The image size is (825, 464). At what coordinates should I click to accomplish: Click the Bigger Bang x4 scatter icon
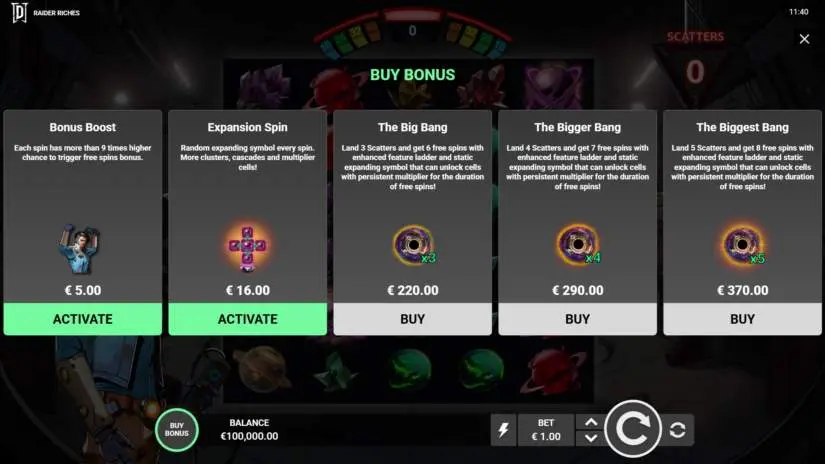click(579, 245)
